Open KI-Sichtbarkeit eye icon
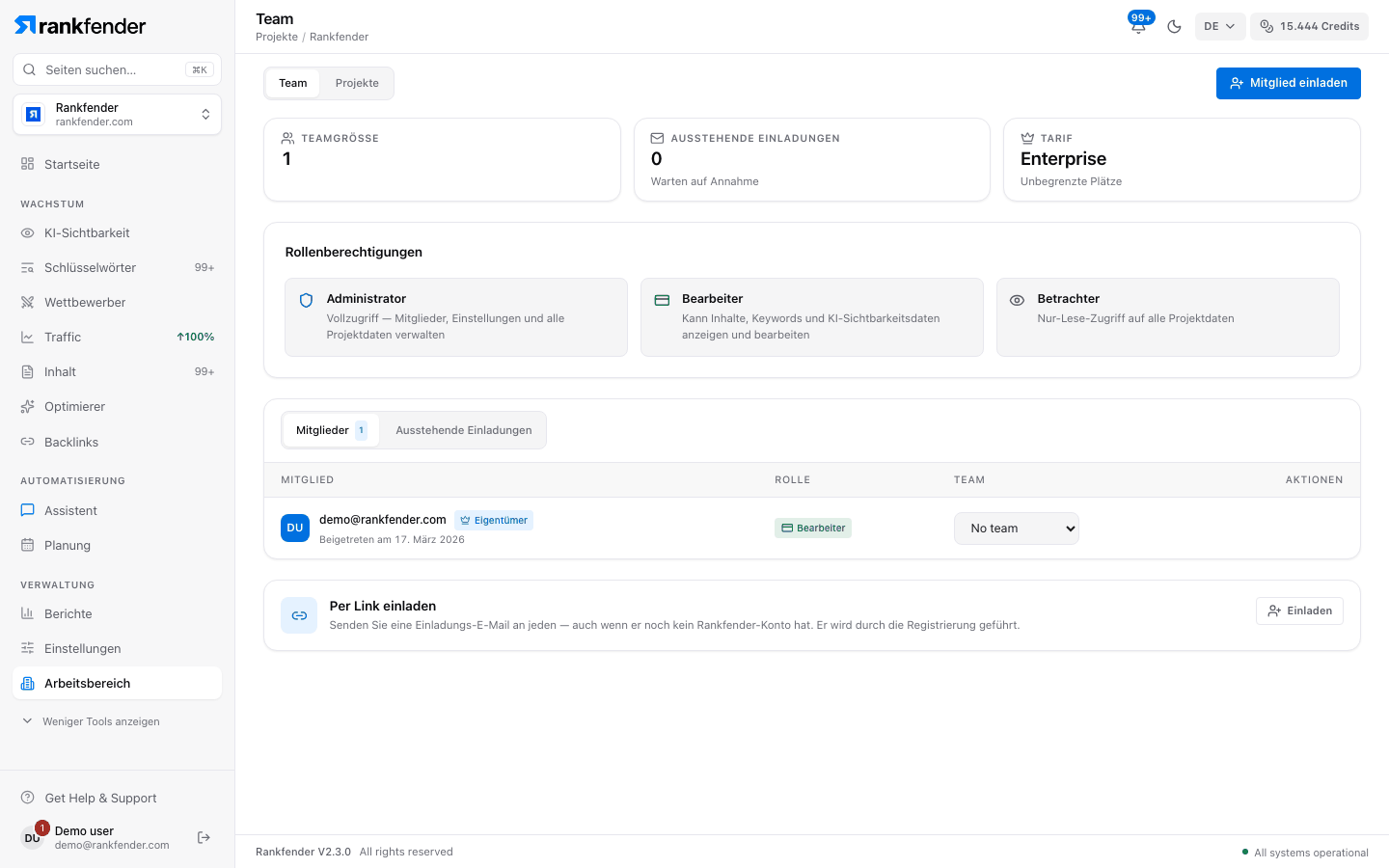The height and width of the screenshot is (868, 1389). (27, 232)
